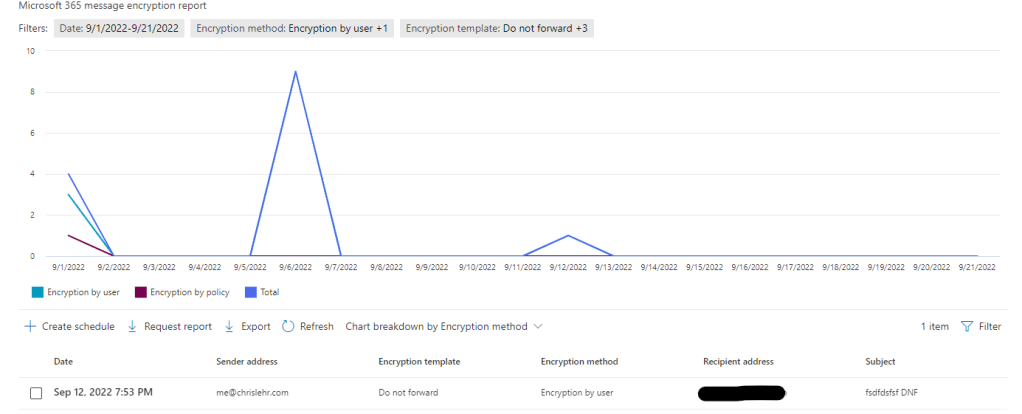Click the chart peak at 9/6/2022
This screenshot has height=414, width=1022.
(295, 72)
